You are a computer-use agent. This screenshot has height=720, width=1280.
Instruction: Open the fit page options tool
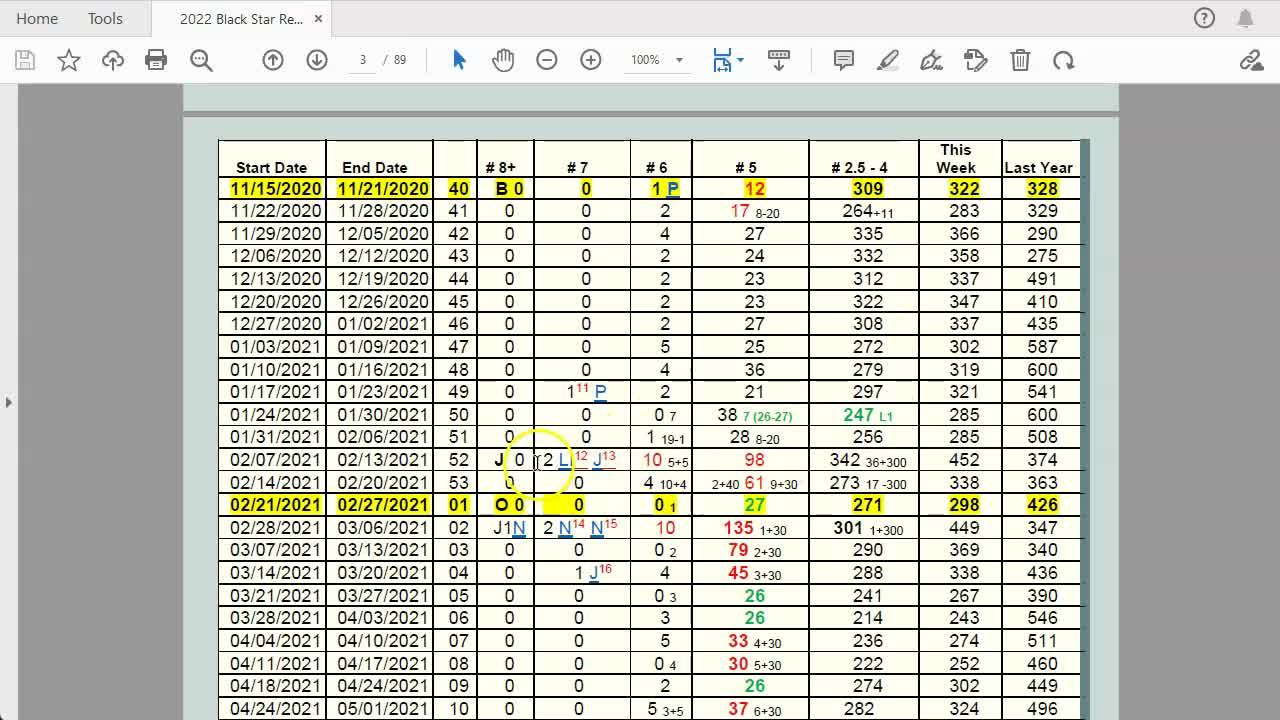point(722,60)
